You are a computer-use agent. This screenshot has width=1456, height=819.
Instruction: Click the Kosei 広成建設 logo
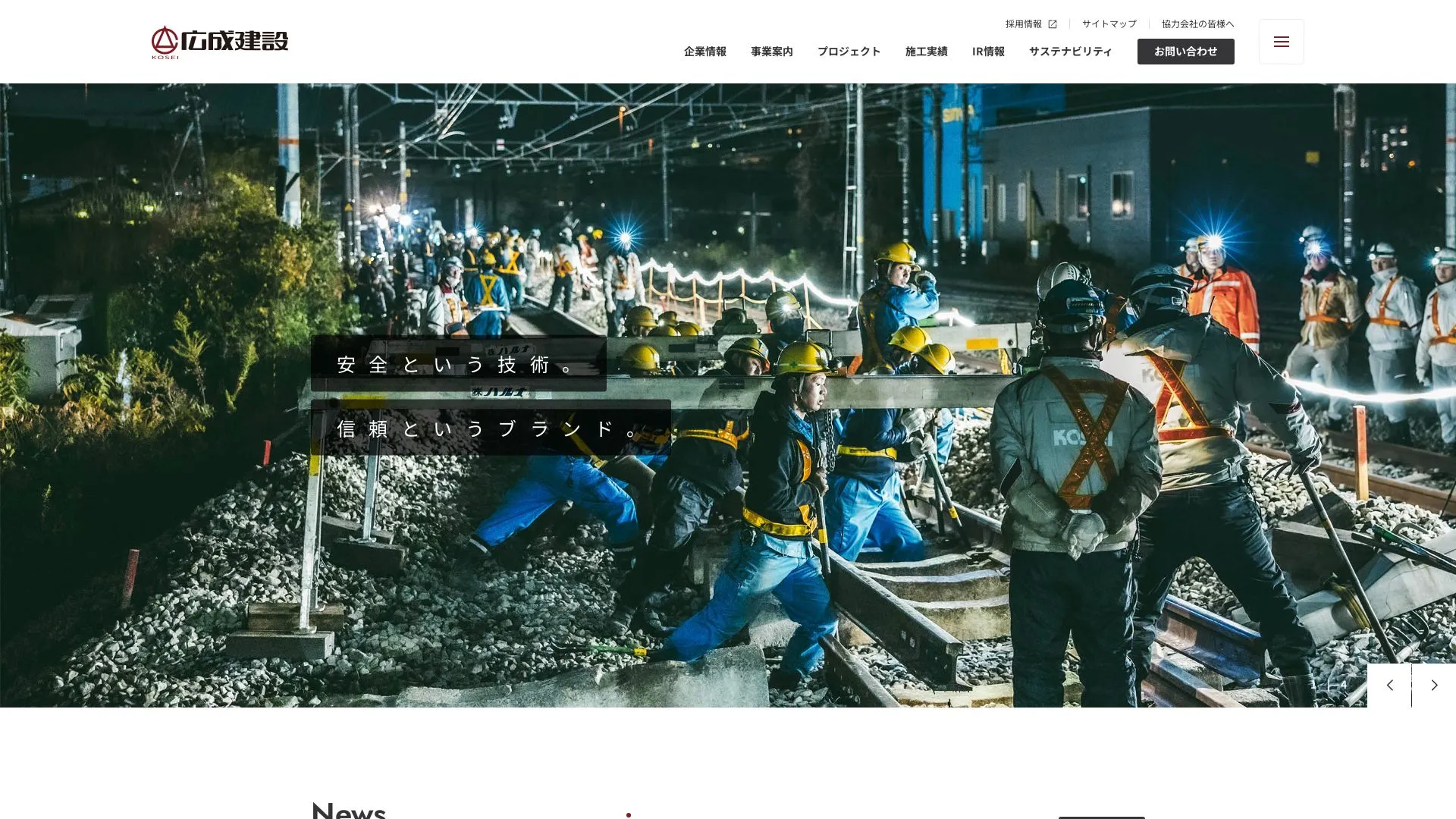[220, 42]
